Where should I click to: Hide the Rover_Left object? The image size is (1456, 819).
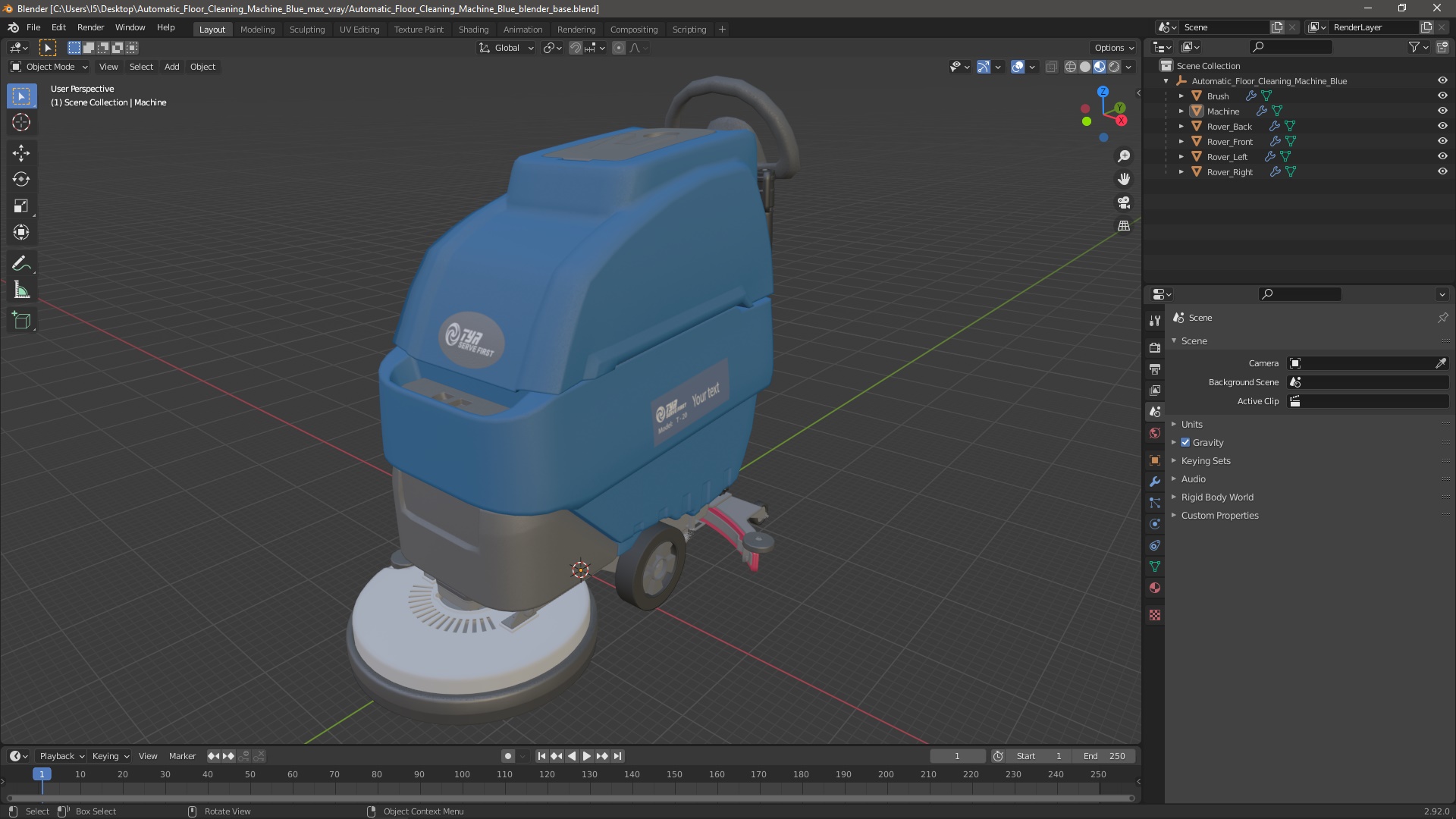point(1442,156)
